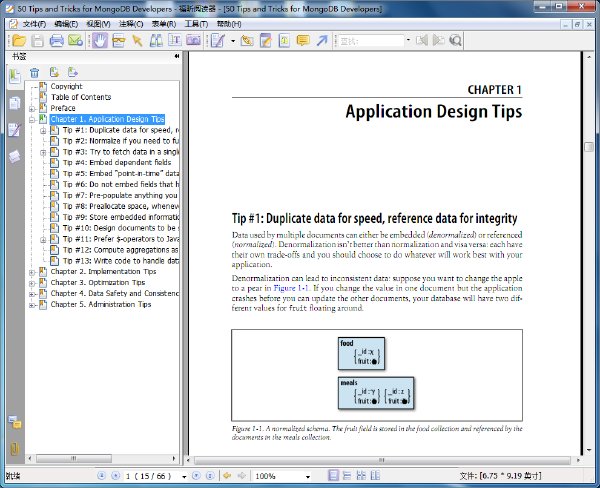Choose the annotation selection arrow tool
The image size is (600, 488).
tap(137, 40)
